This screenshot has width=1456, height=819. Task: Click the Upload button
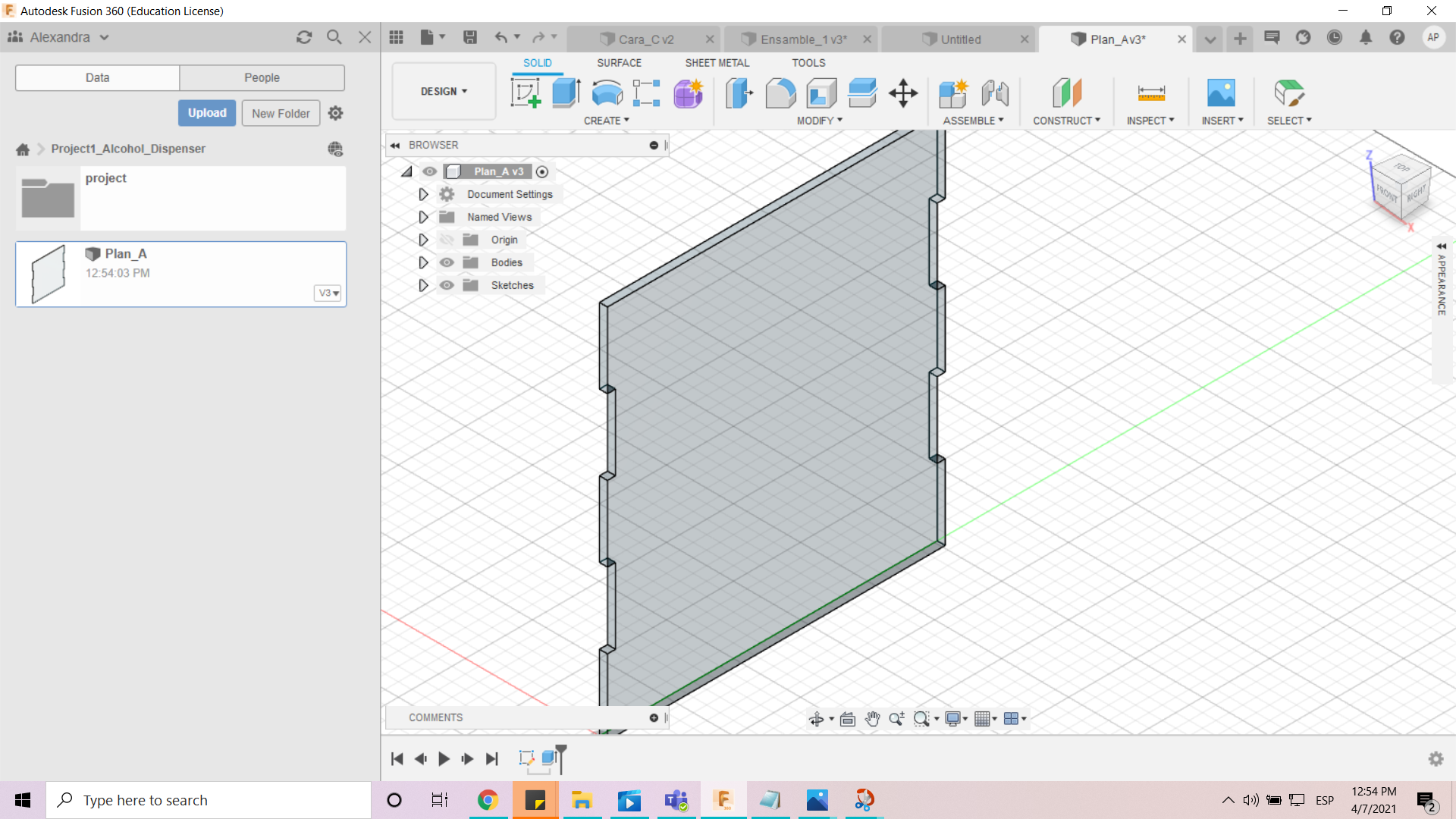coord(207,113)
